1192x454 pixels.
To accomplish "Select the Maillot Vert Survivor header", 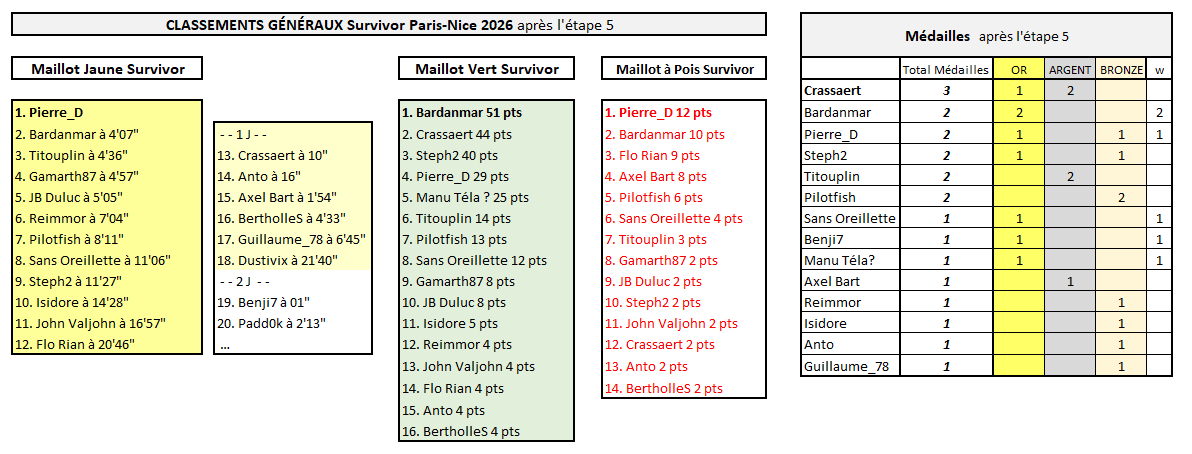I will tap(487, 69).
